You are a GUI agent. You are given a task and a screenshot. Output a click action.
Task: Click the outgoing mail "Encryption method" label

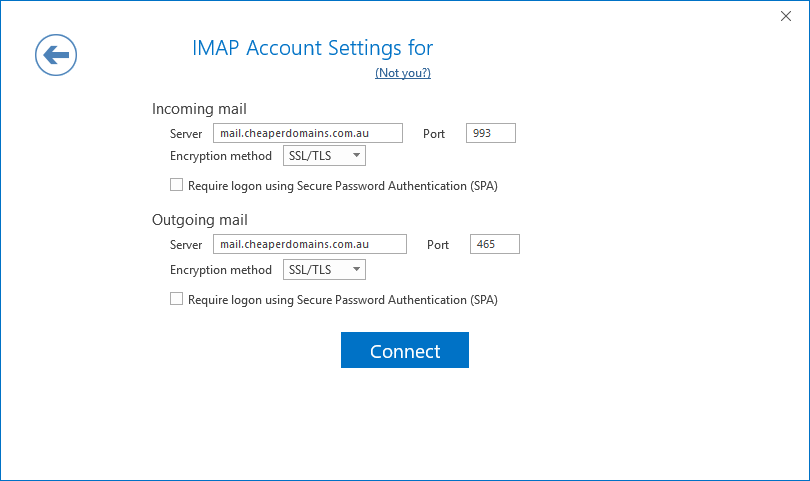[x=221, y=270]
